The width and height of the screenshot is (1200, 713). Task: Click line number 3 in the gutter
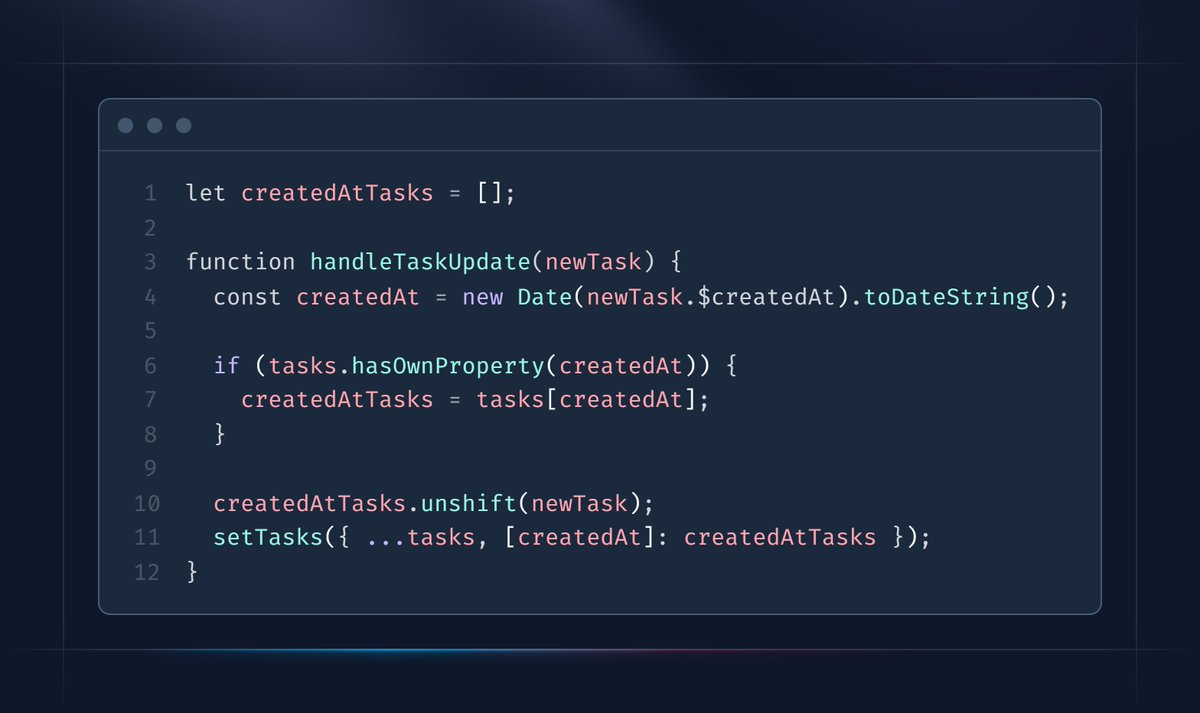(x=151, y=262)
